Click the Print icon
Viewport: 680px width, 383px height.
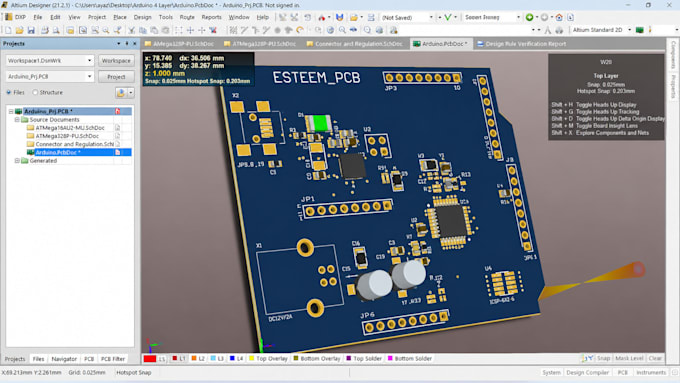[x=45, y=30]
